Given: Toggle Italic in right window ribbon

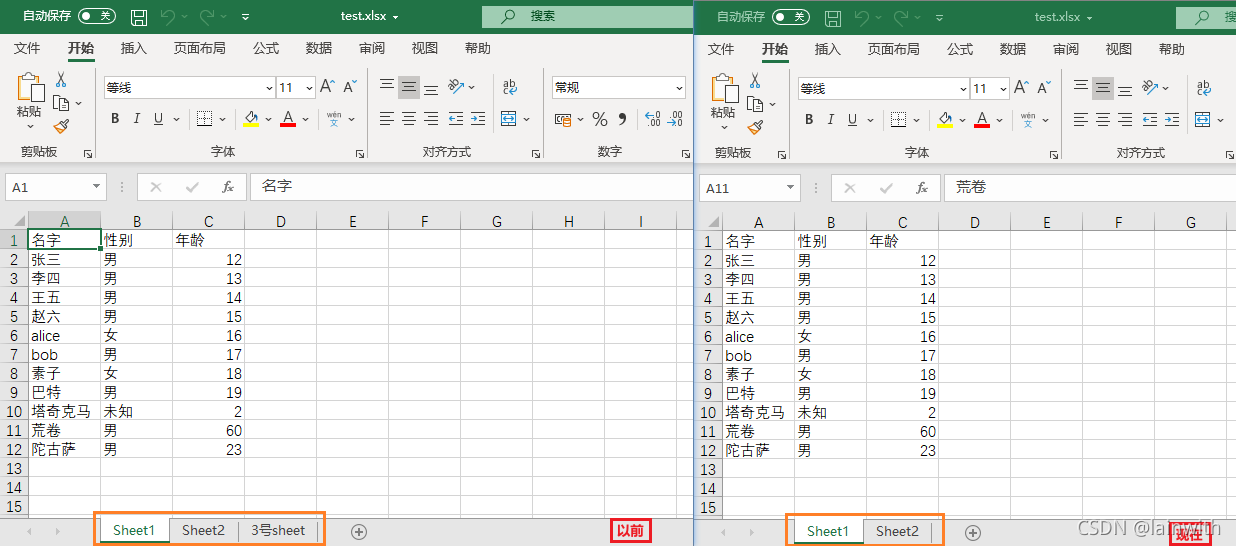Looking at the screenshot, I should click(x=831, y=120).
